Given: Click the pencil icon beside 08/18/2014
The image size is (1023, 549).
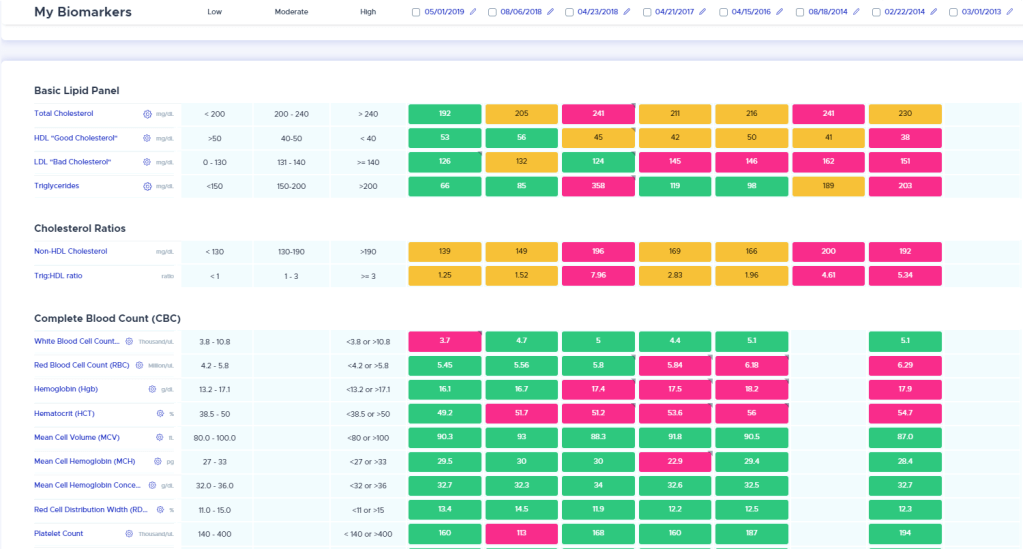Looking at the screenshot, I should point(854,12).
